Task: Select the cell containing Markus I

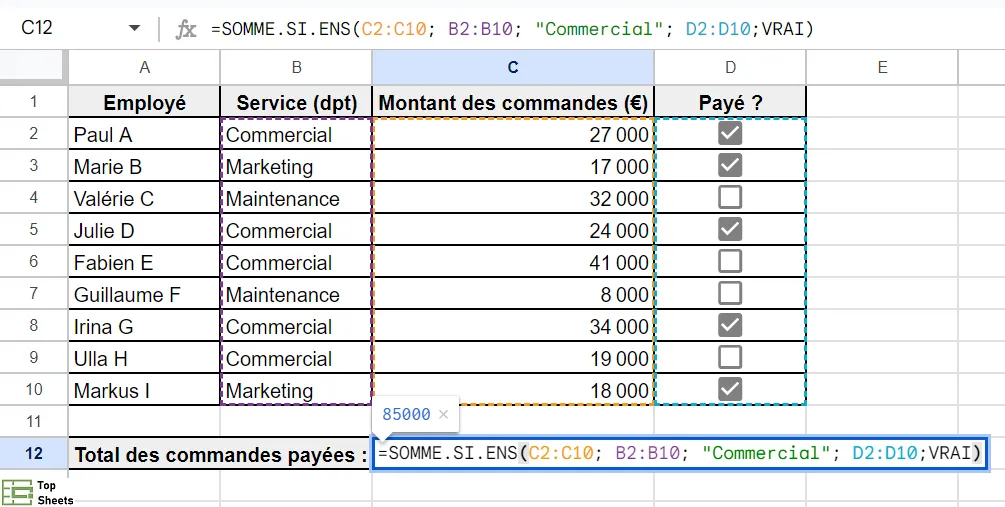Action: (x=144, y=390)
